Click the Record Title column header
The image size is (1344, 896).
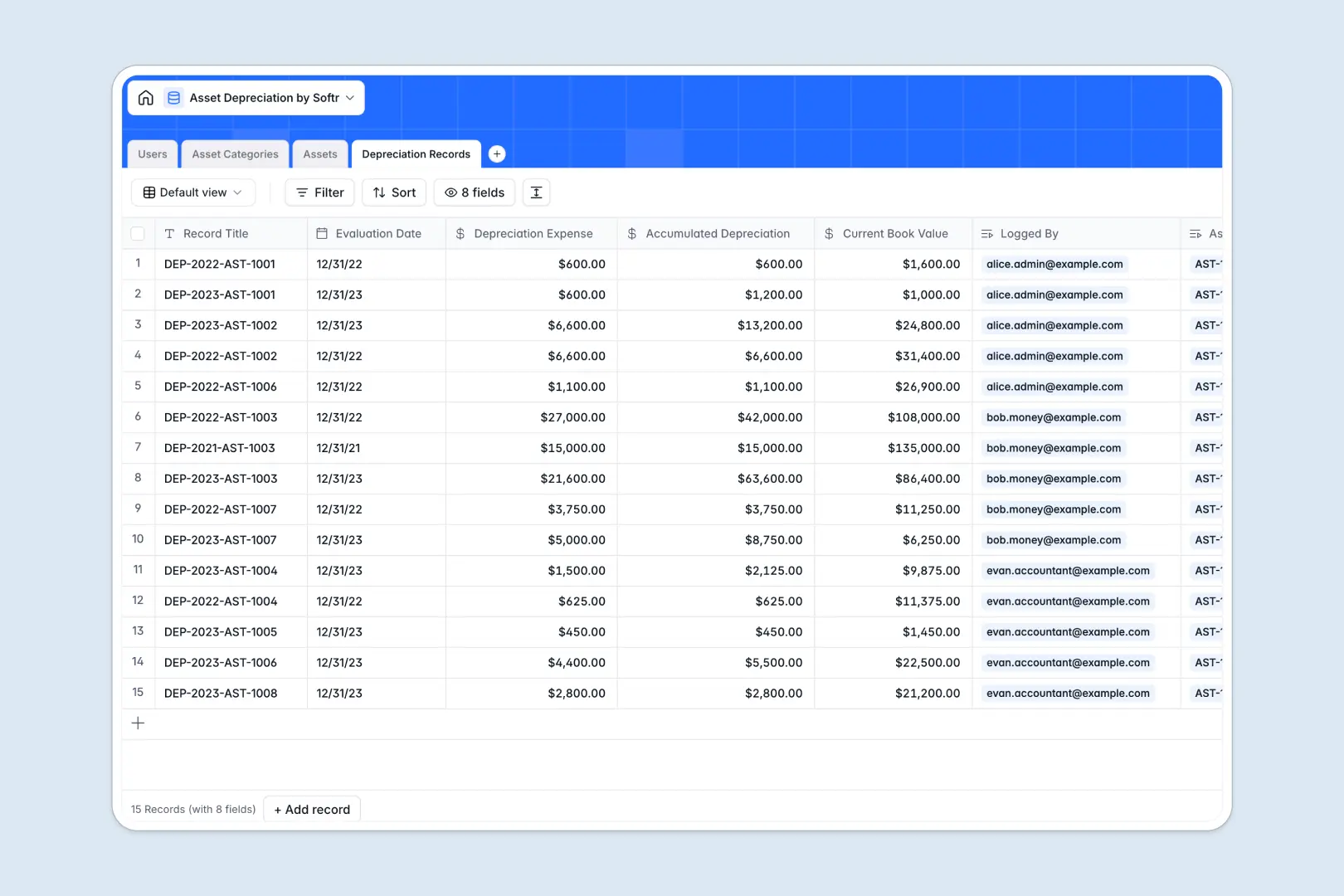pos(231,234)
